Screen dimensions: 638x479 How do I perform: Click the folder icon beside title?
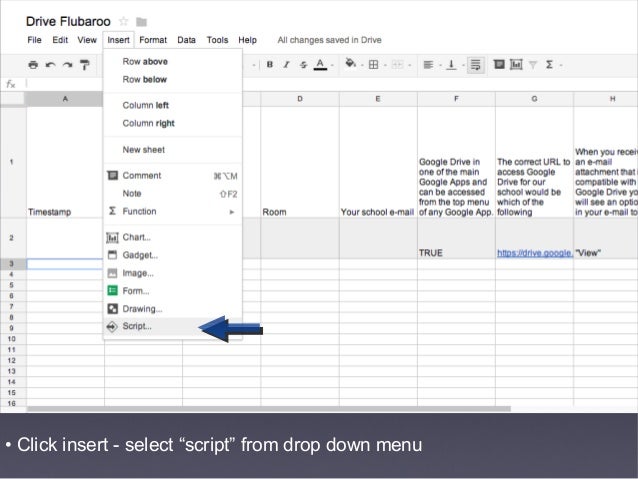click(x=141, y=22)
